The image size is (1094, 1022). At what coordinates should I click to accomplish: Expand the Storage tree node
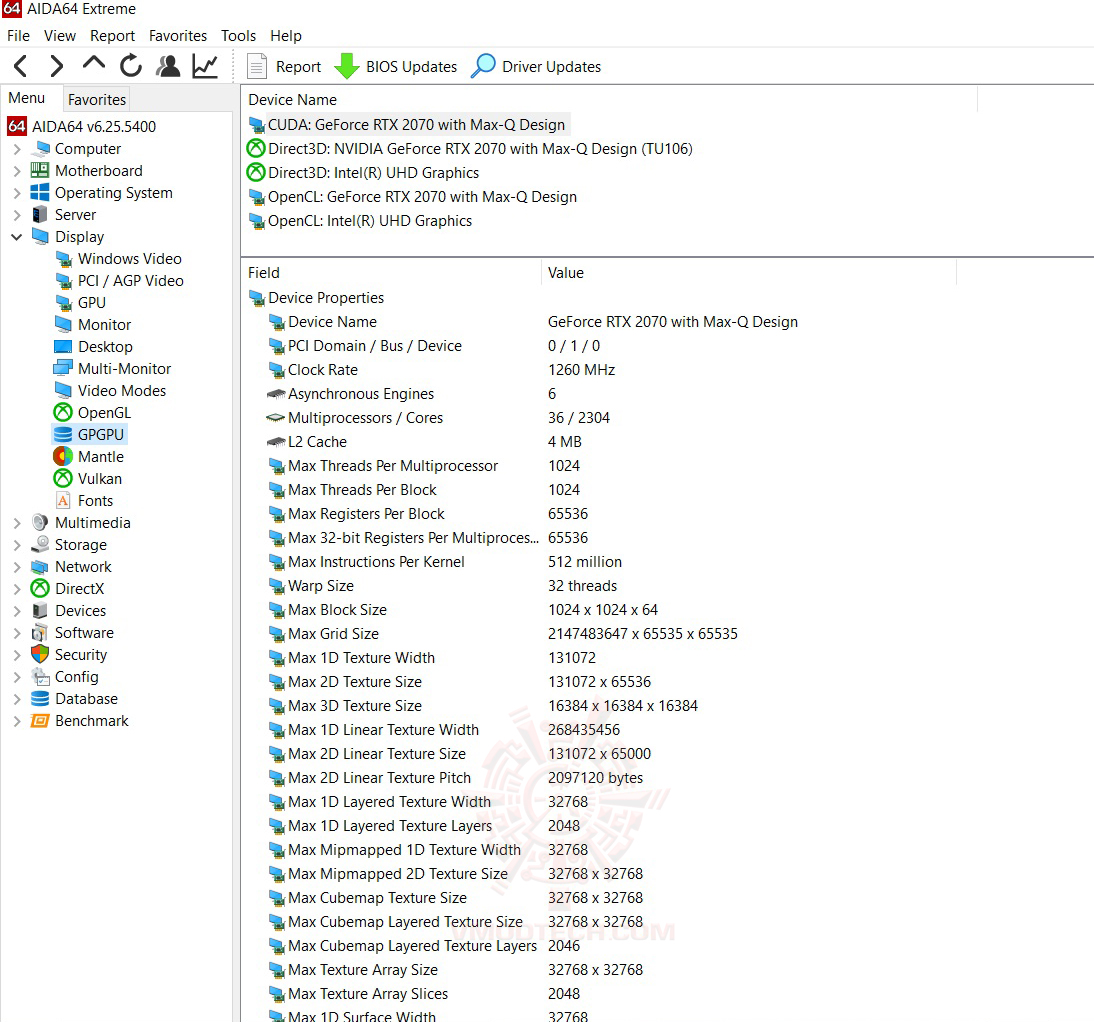pos(17,545)
